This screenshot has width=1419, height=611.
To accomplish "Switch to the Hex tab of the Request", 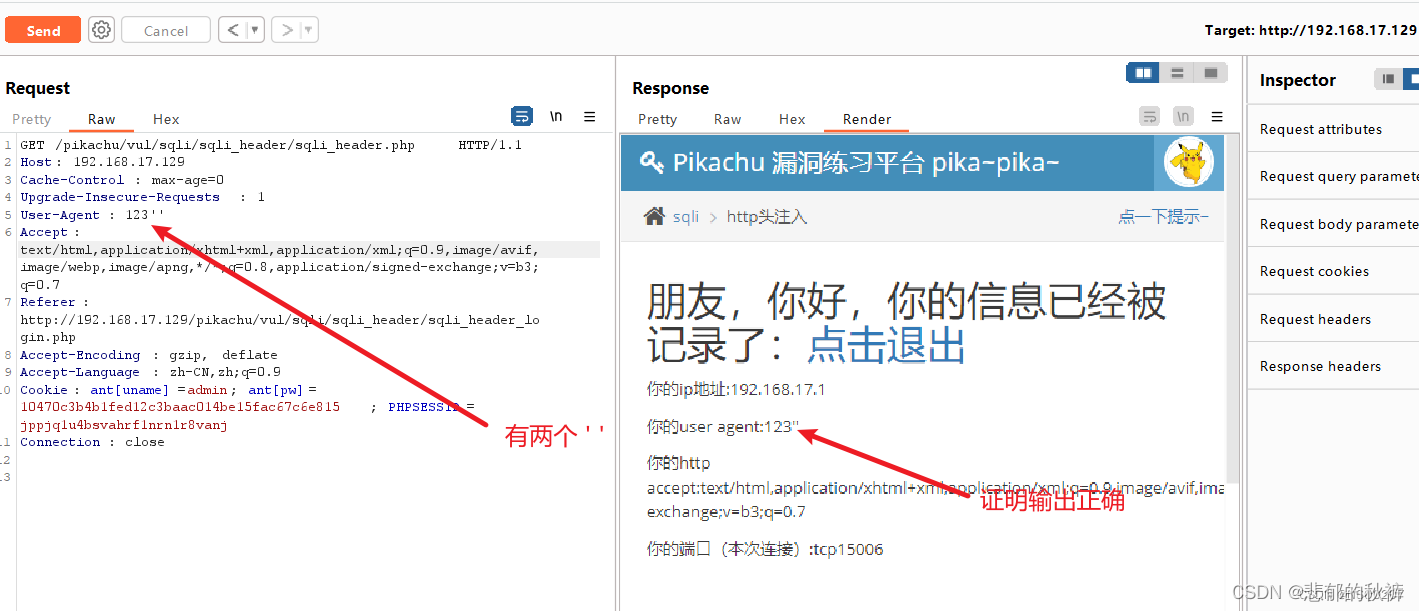I will (x=165, y=119).
